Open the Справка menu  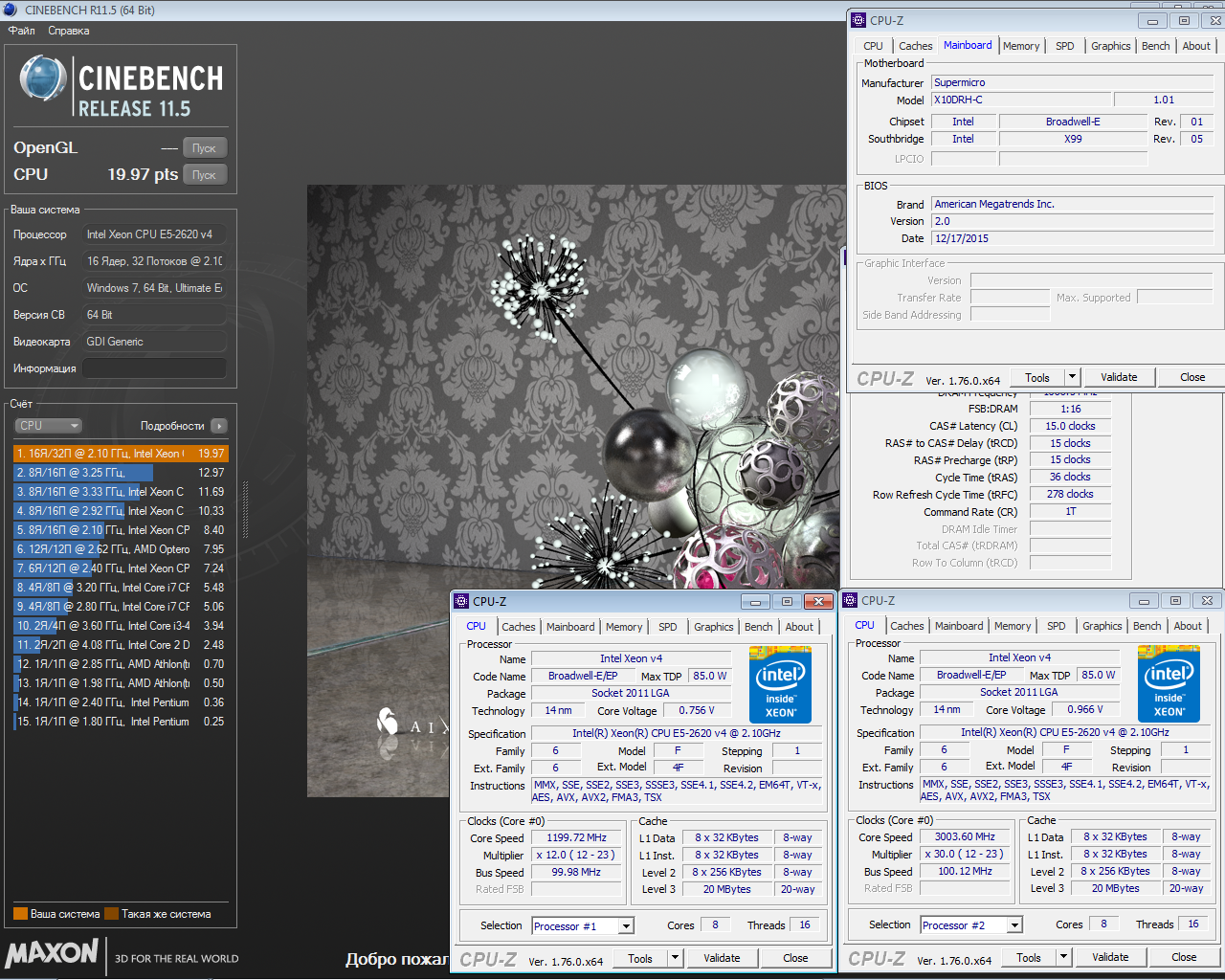click(x=69, y=31)
